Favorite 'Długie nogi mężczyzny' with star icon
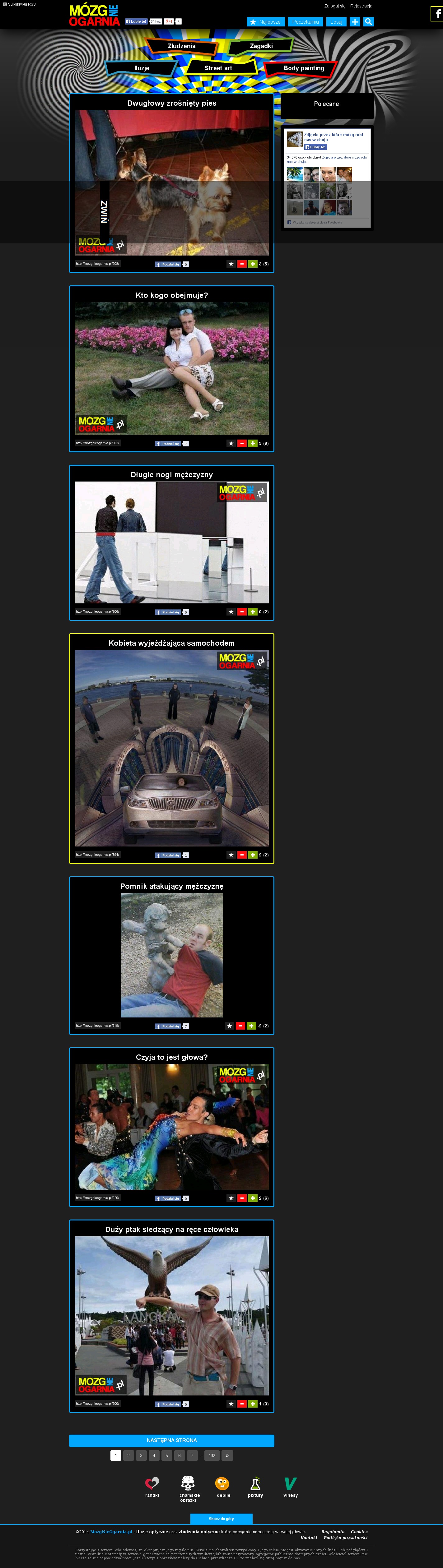The image size is (443, 1568). (x=231, y=612)
